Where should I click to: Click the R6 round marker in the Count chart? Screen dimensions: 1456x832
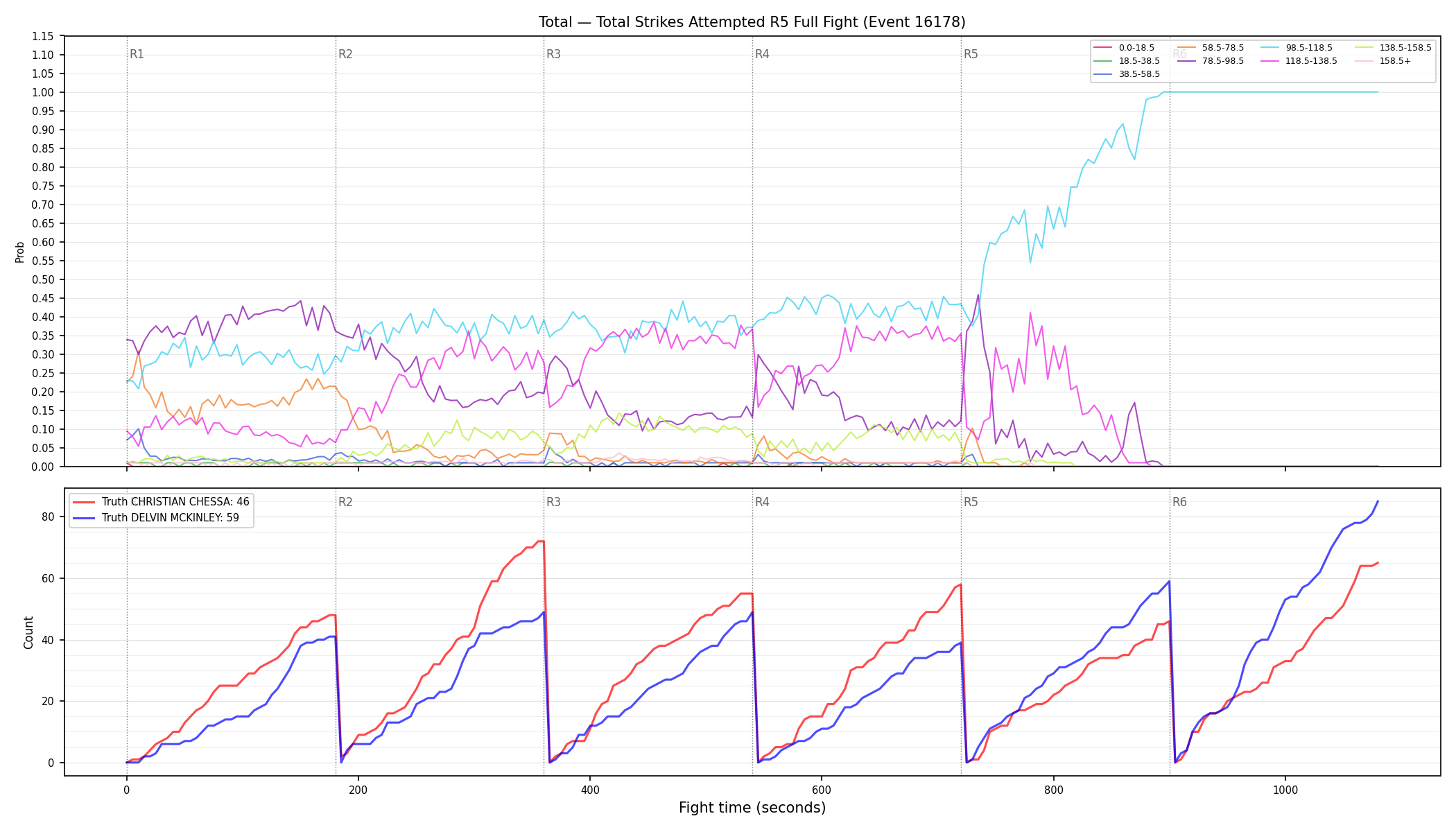pyautogui.click(x=1179, y=502)
